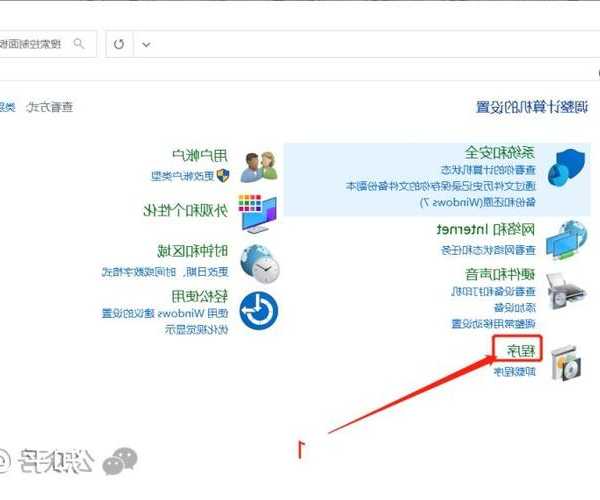This screenshot has height=500, width=600.
Task: Open the 外观和个性化 monitor icon
Action: [258, 213]
